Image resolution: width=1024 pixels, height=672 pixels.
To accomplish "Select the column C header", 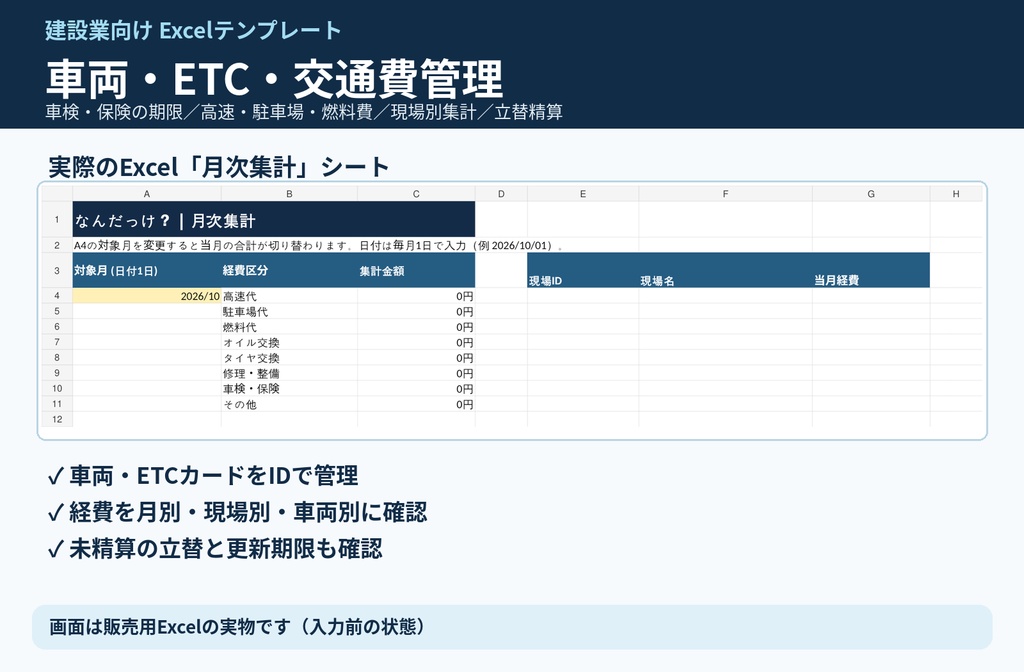I will click(x=416, y=194).
